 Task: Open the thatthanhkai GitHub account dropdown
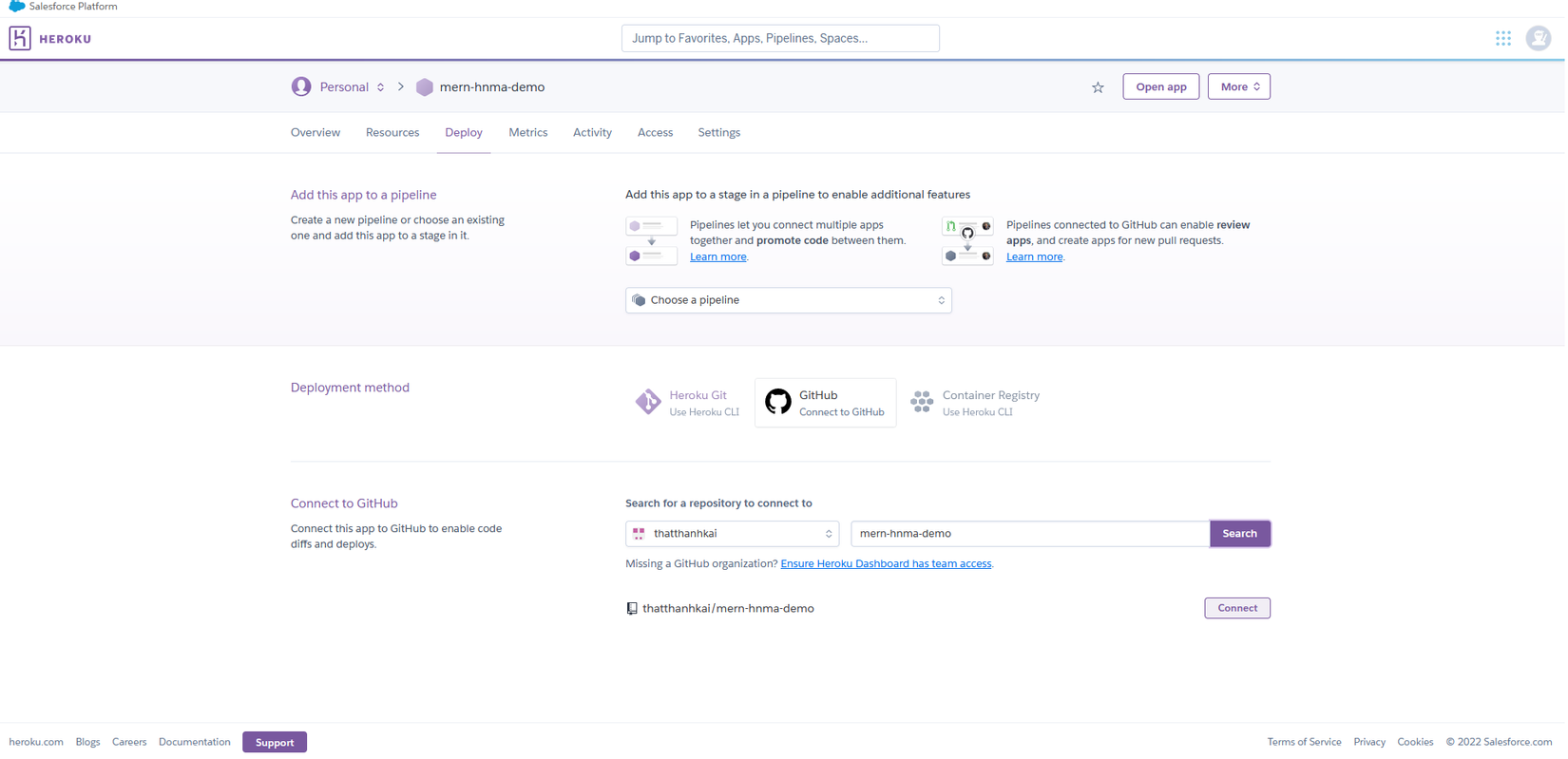pyautogui.click(x=732, y=534)
